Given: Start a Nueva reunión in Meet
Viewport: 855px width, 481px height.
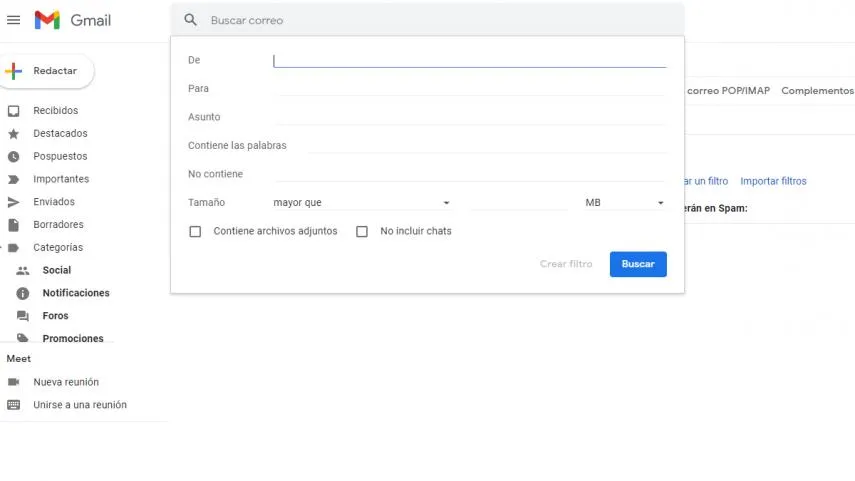Looking at the screenshot, I should pos(66,382).
